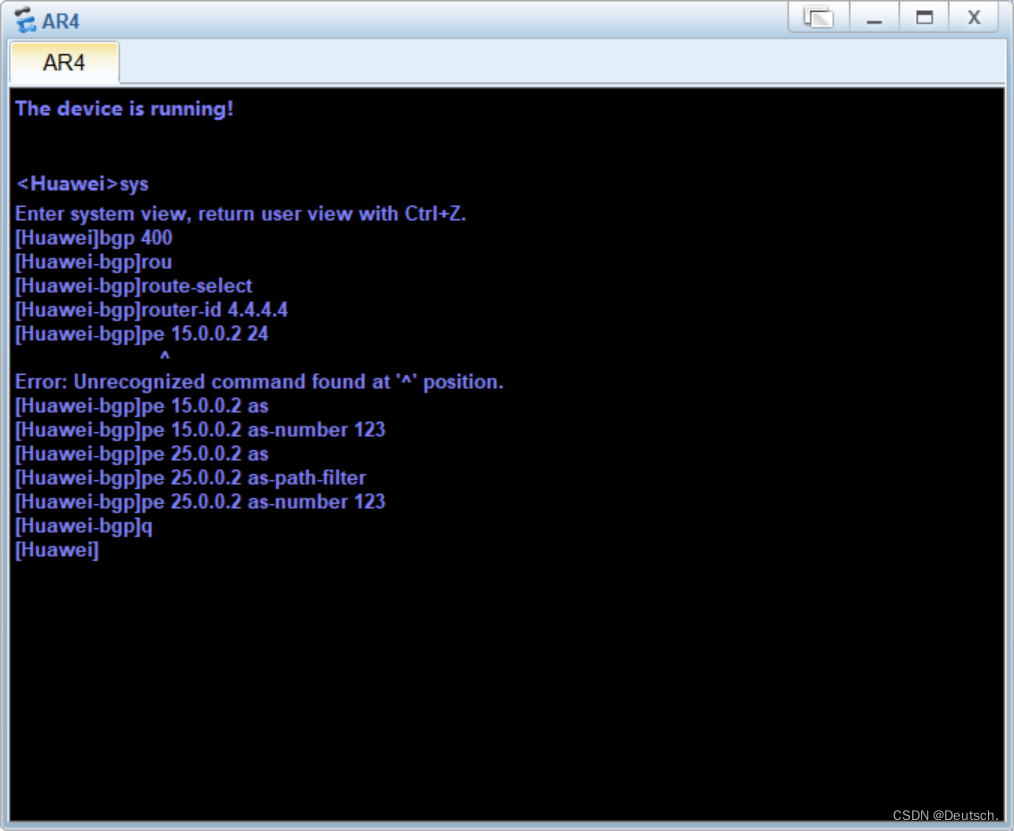Click 'Enter system view' message line
1014x831 pixels.
[x=241, y=213]
